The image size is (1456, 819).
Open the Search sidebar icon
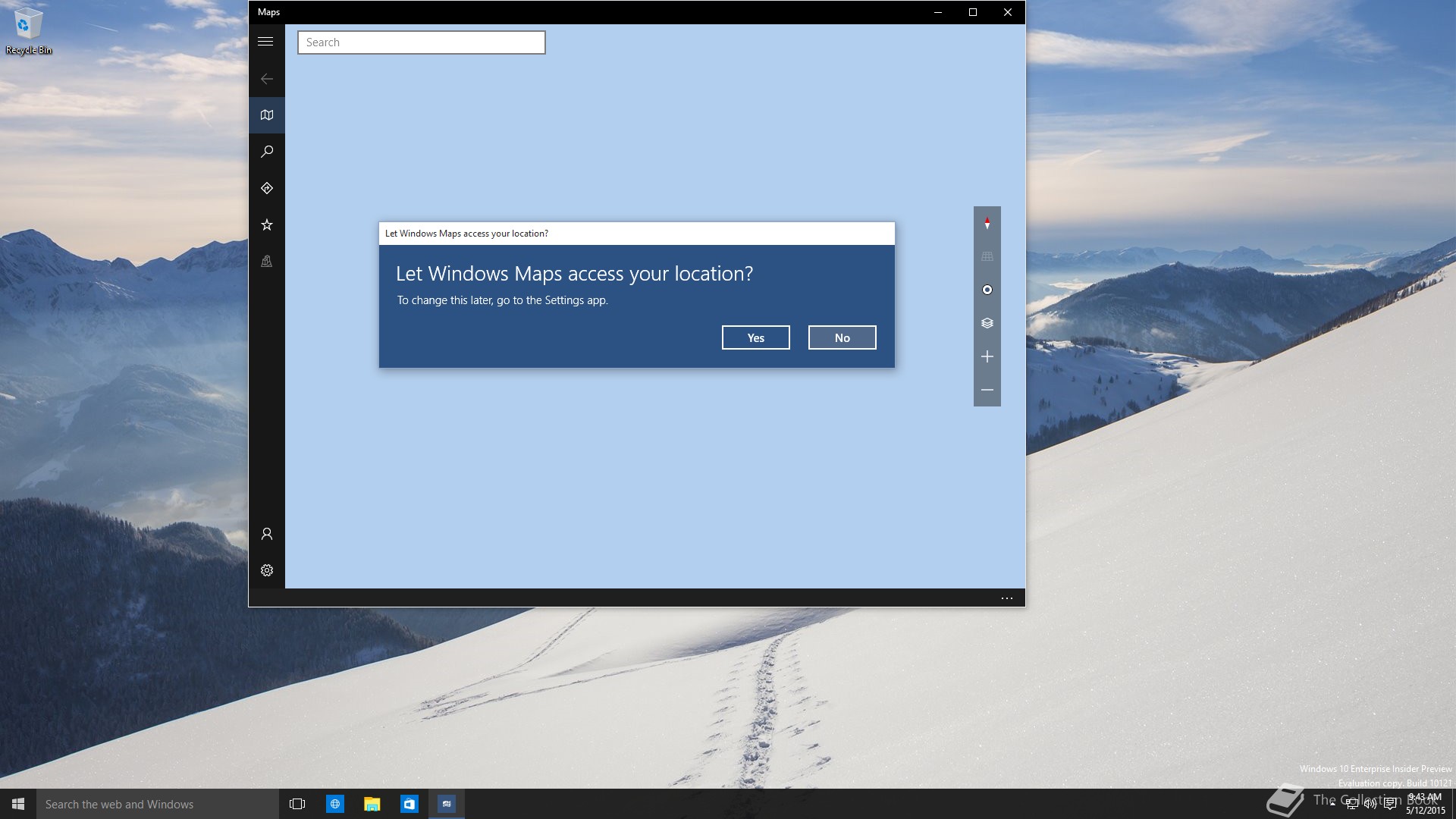(x=266, y=152)
